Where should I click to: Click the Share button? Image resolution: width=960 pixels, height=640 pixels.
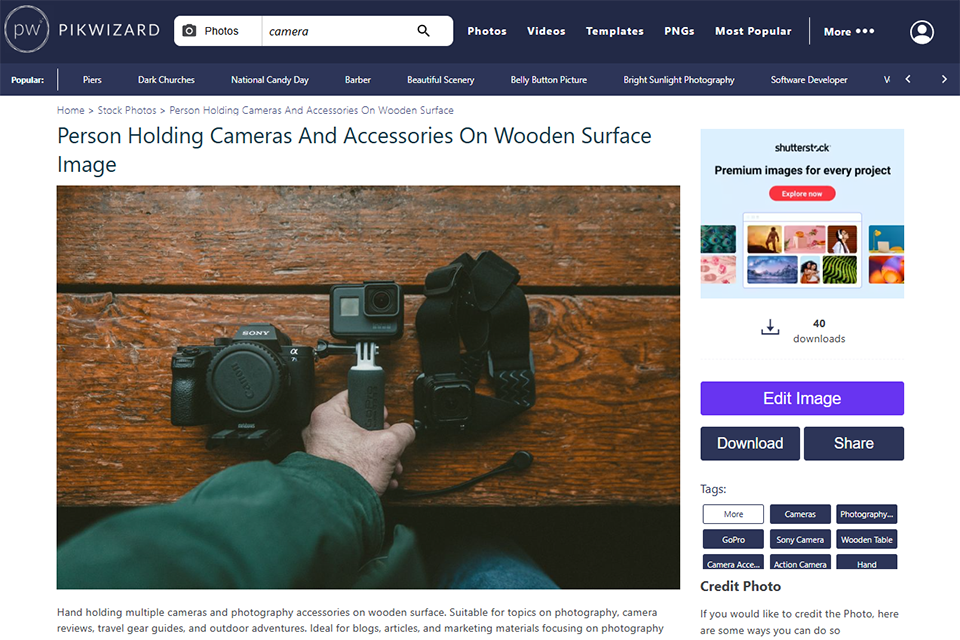coord(853,443)
